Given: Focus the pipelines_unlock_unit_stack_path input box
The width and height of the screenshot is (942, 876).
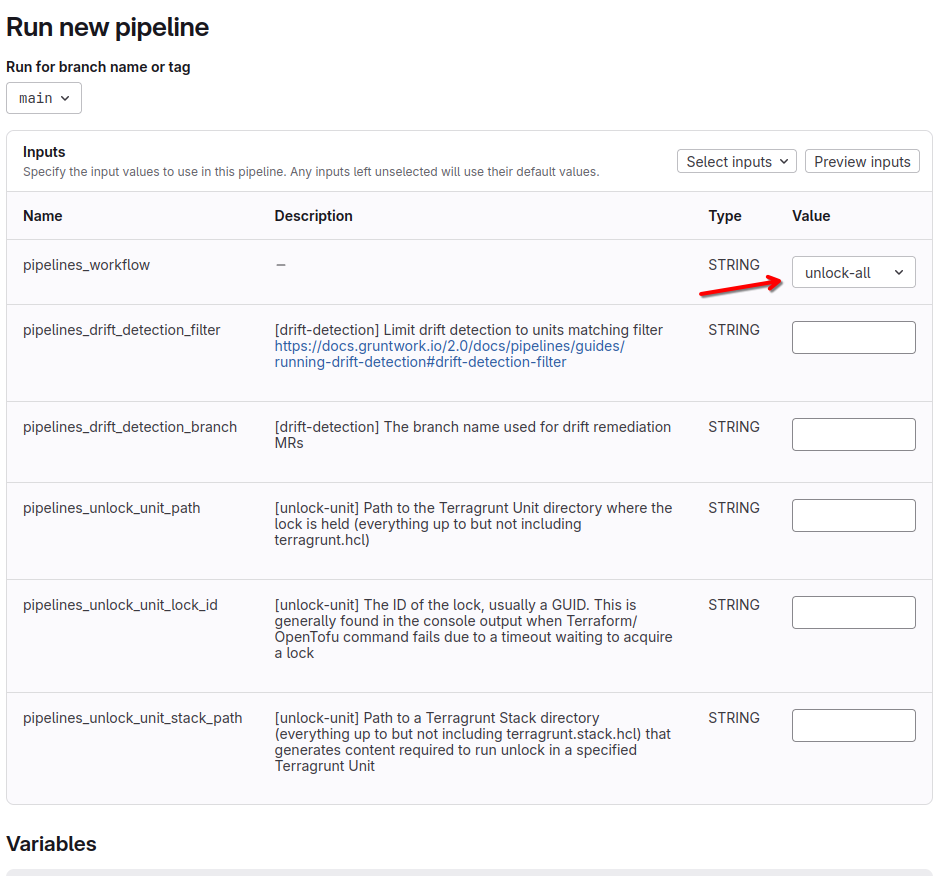Looking at the screenshot, I should pos(853,726).
